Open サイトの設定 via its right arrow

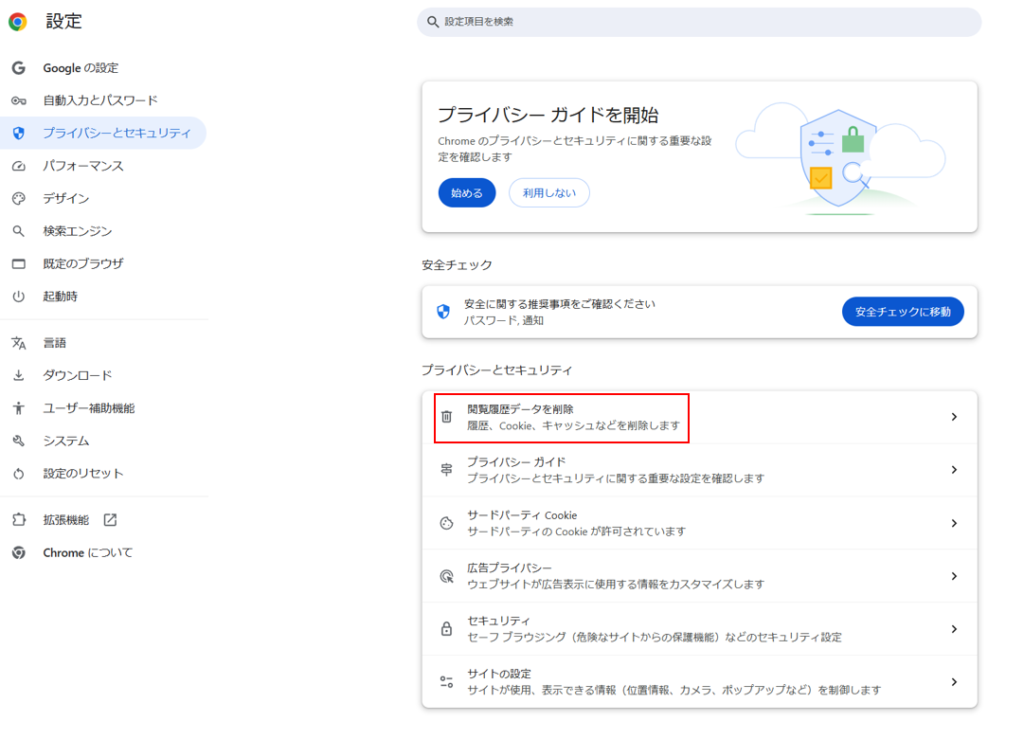click(953, 681)
